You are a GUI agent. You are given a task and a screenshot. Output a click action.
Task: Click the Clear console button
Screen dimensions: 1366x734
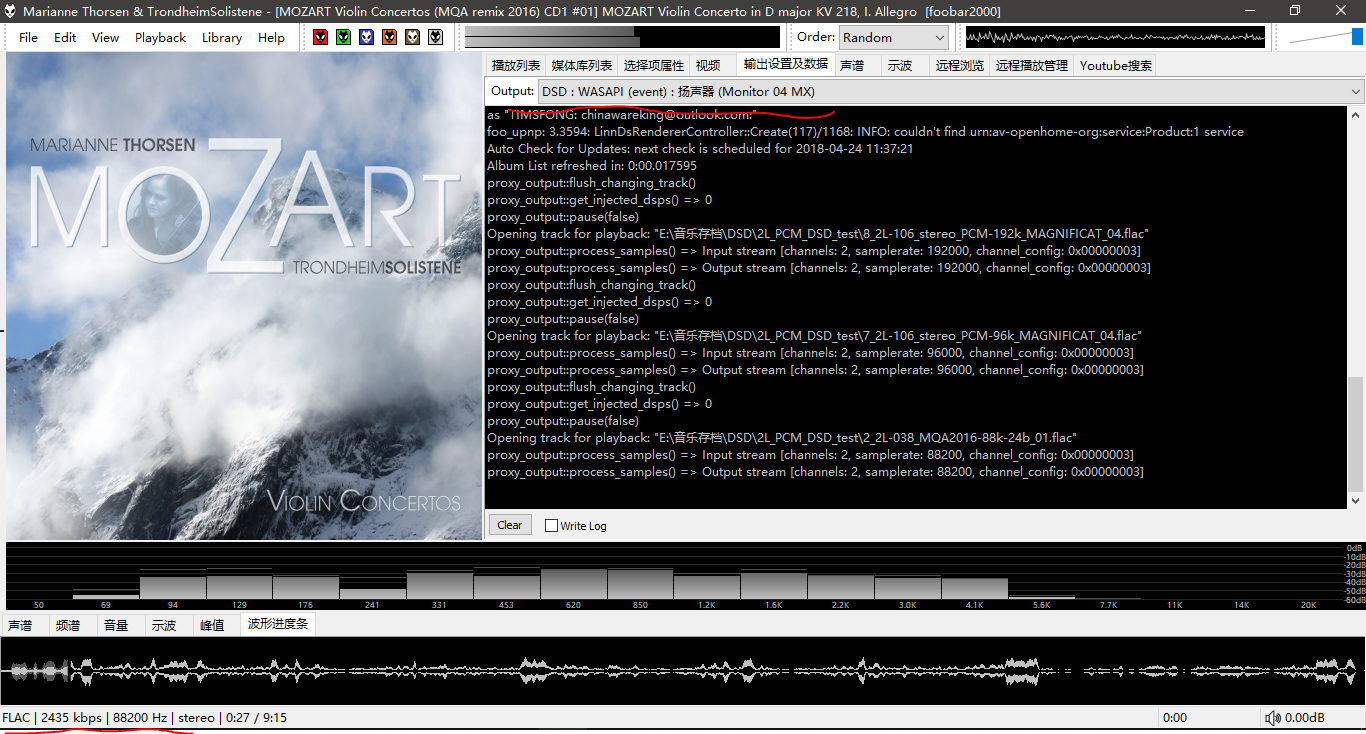[x=509, y=525]
